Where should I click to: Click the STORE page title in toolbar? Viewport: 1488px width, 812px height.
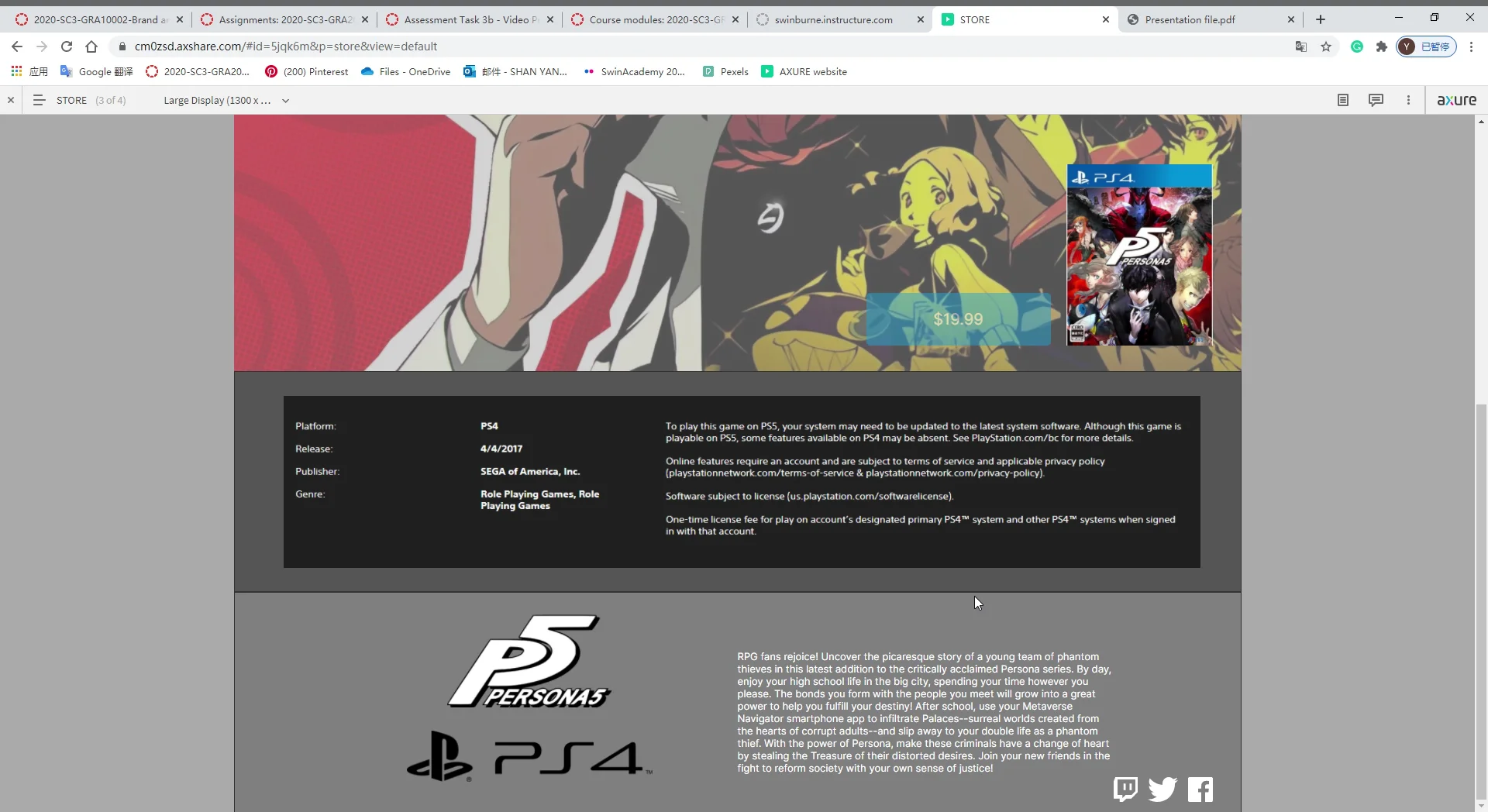coord(71,100)
